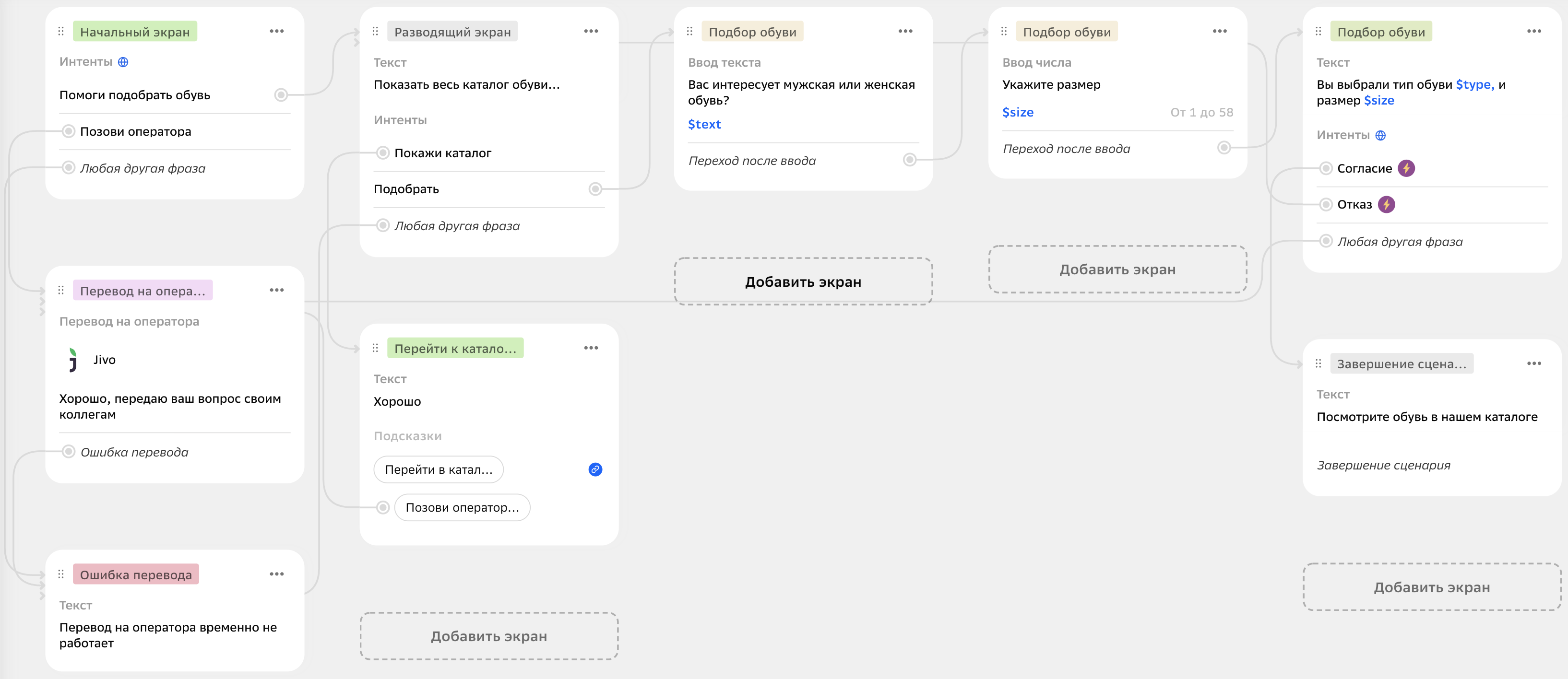Open the three-dot menu on the Перевод на оператора card
1568x679 pixels.
pos(277,290)
